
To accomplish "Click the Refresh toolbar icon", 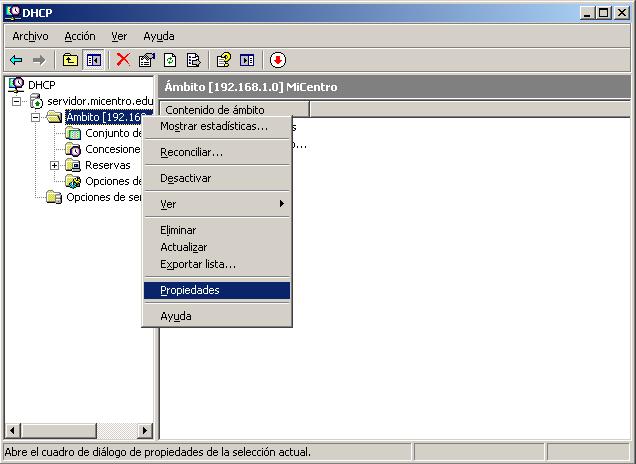I will click(x=170, y=60).
